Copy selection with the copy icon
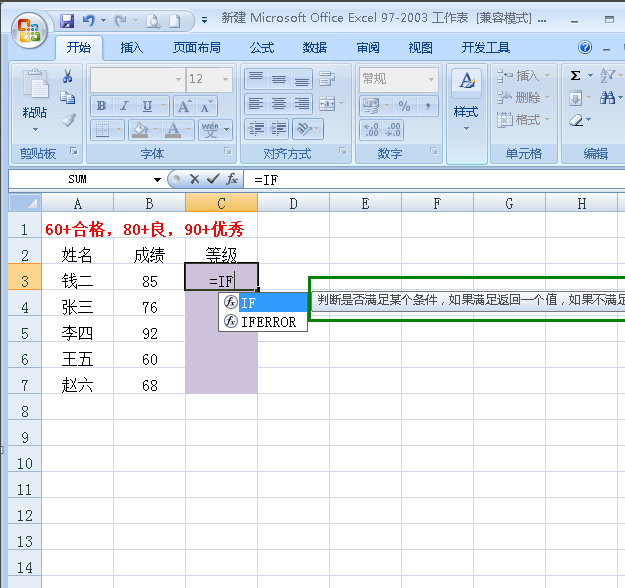This screenshot has width=625, height=588. click(67, 98)
